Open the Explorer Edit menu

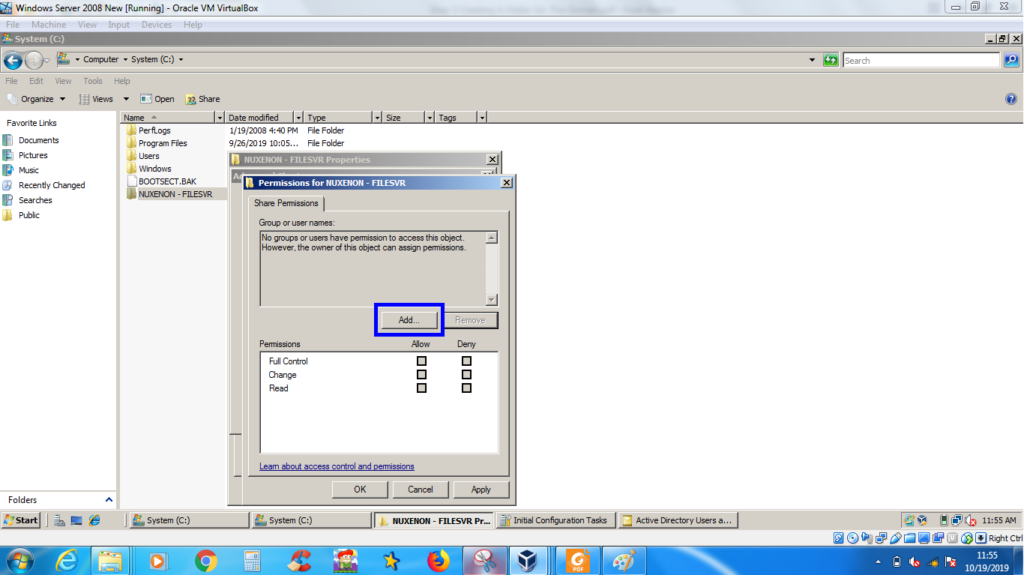(x=36, y=81)
